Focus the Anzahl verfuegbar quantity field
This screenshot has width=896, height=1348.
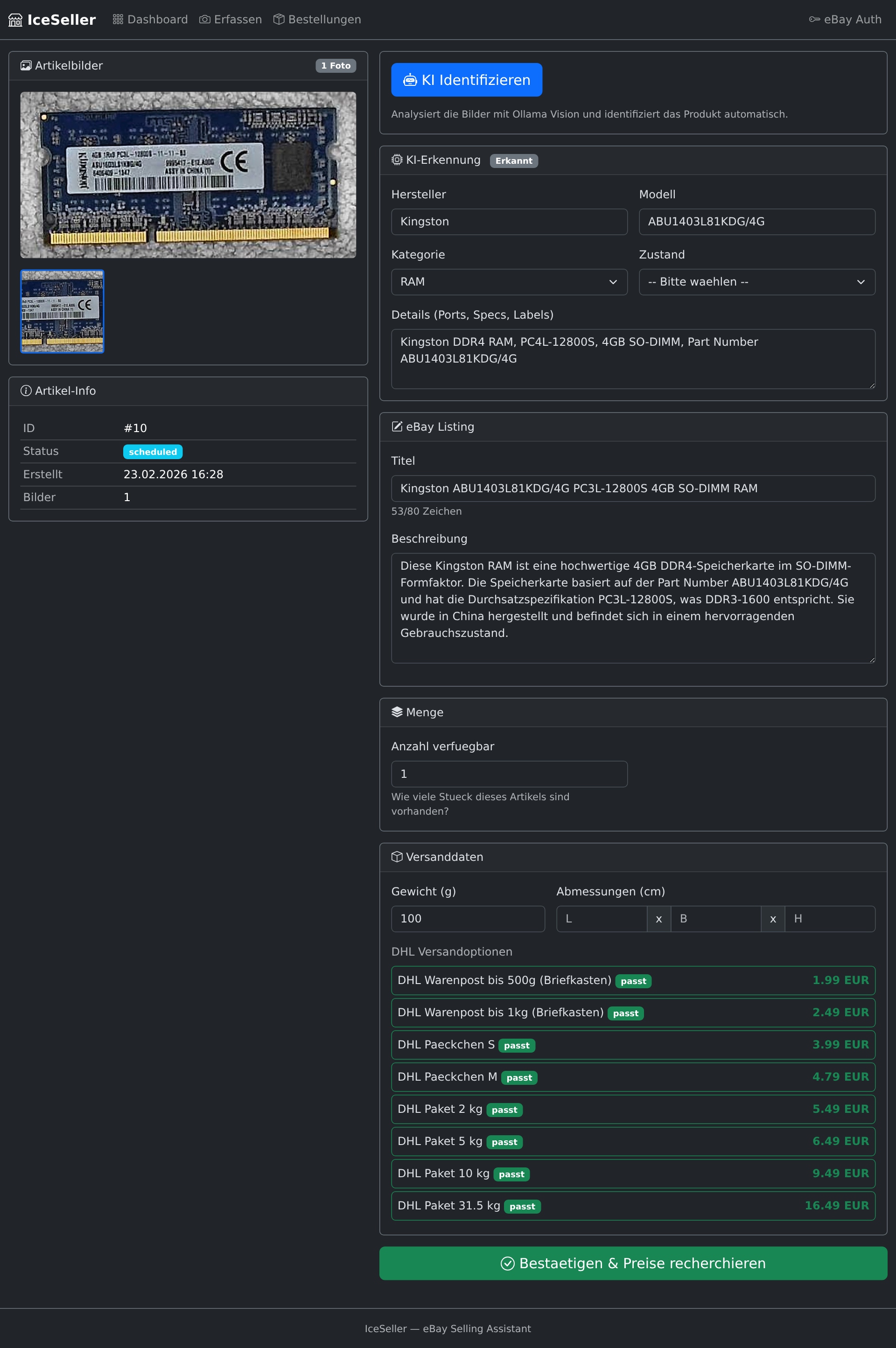tap(509, 774)
